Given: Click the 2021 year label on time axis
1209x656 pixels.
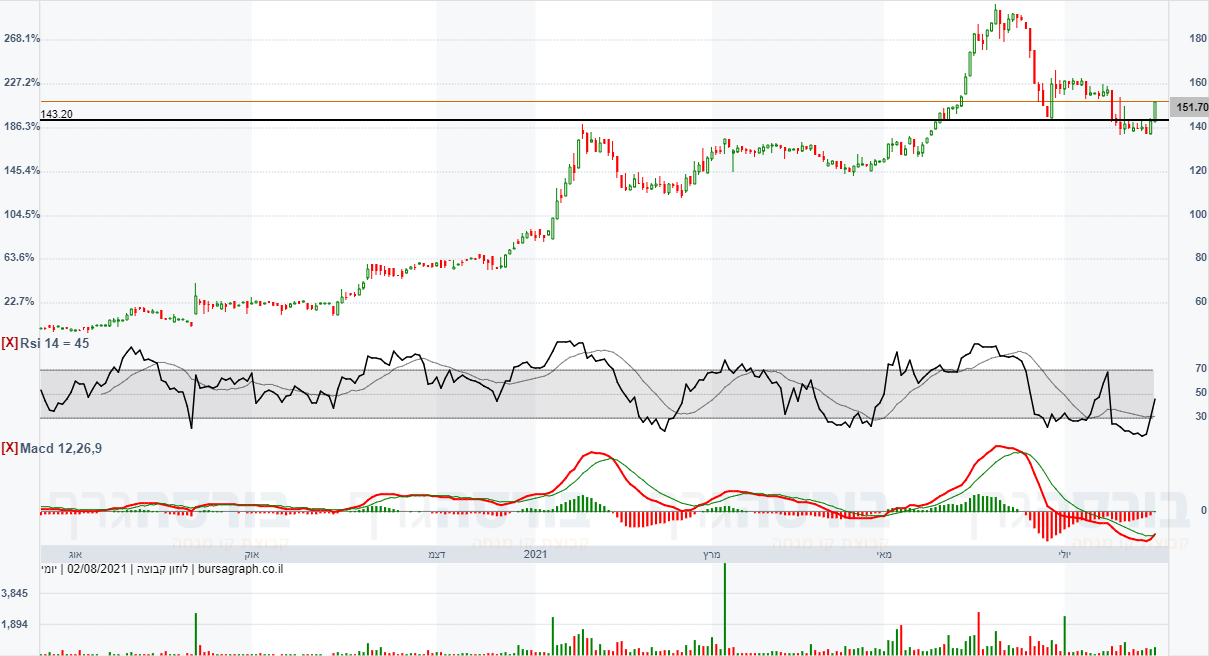Looking at the screenshot, I should click(536, 553).
